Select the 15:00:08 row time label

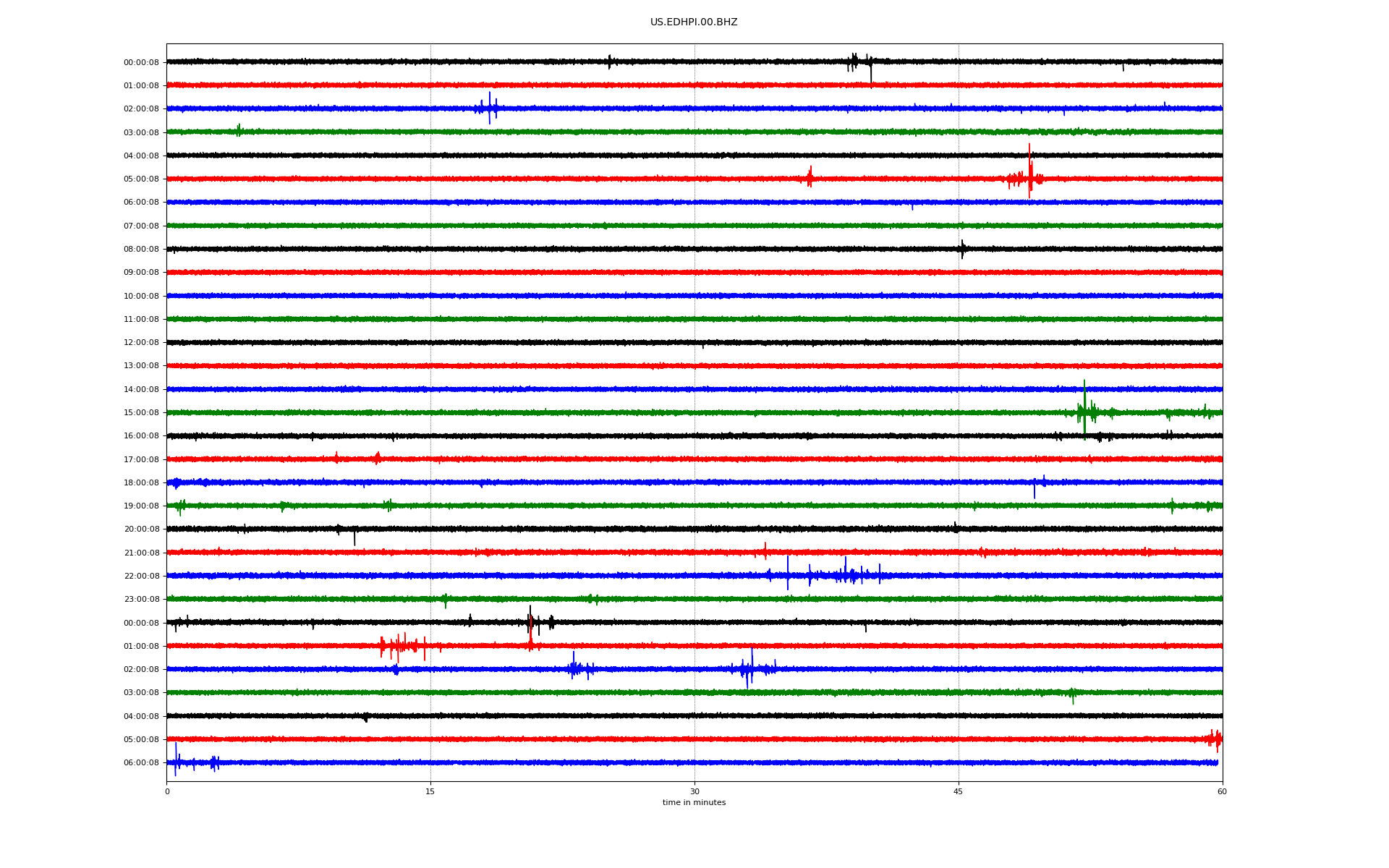click(x=141, y=413)
